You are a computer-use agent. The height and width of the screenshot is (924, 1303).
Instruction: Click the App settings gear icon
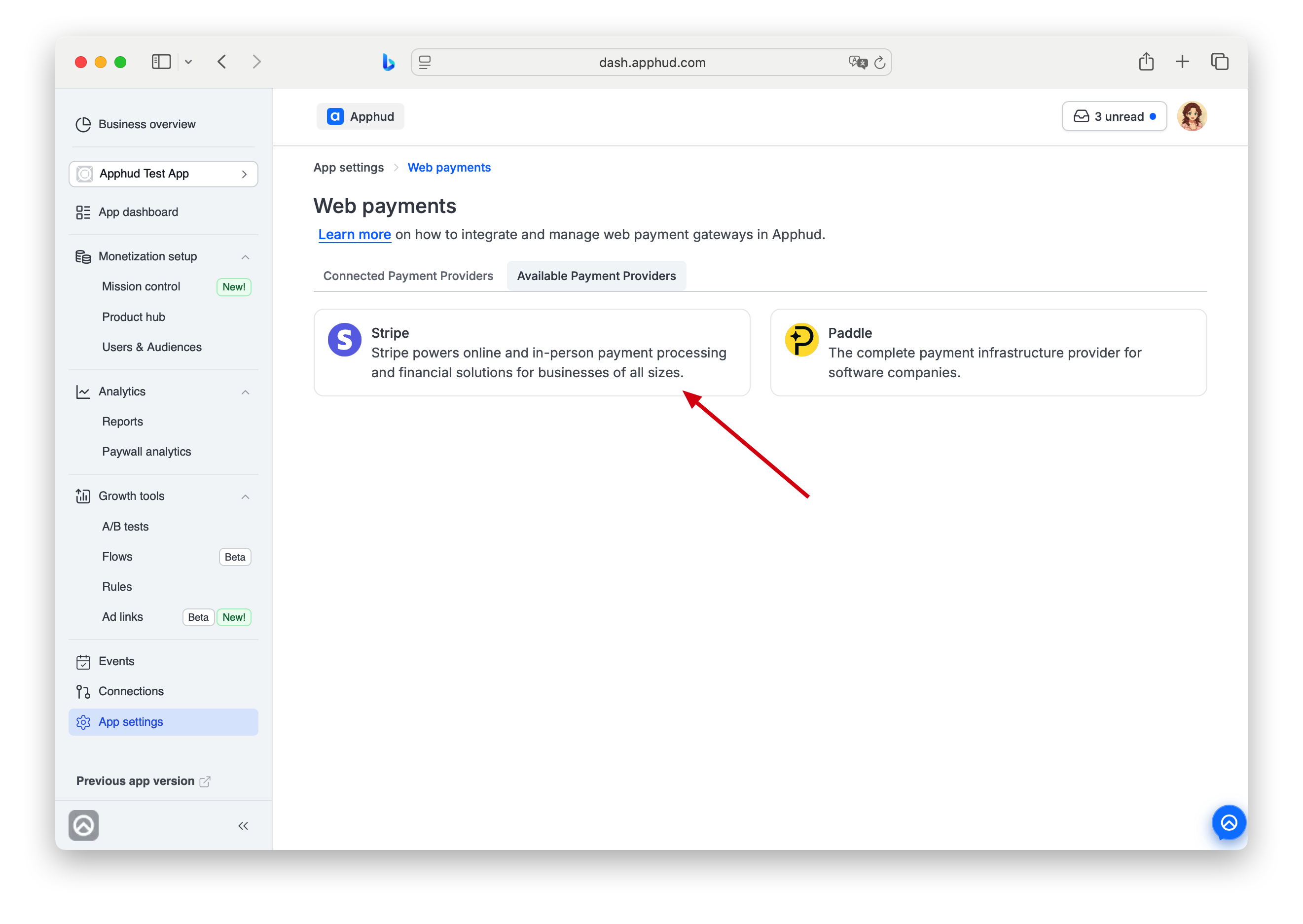point(83,722)
